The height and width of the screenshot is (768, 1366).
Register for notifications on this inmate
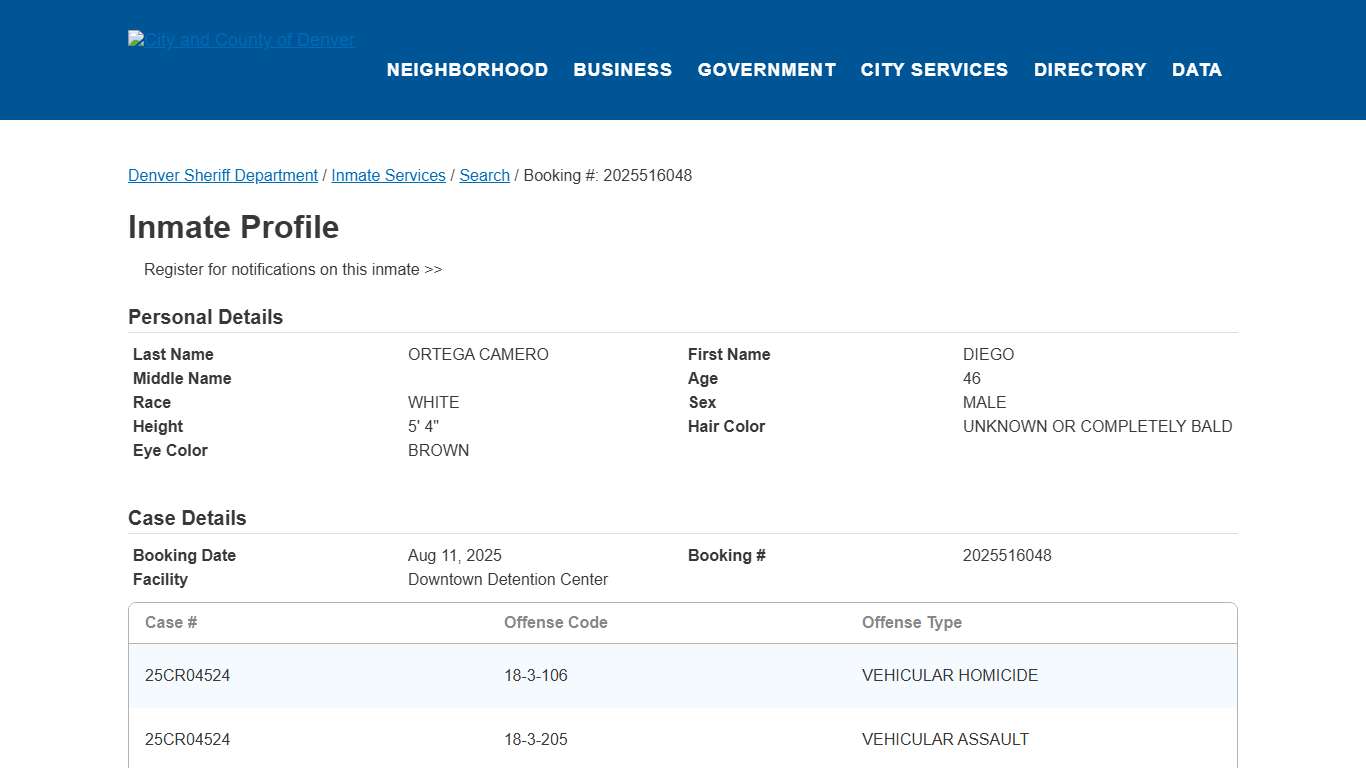[292, 269]
